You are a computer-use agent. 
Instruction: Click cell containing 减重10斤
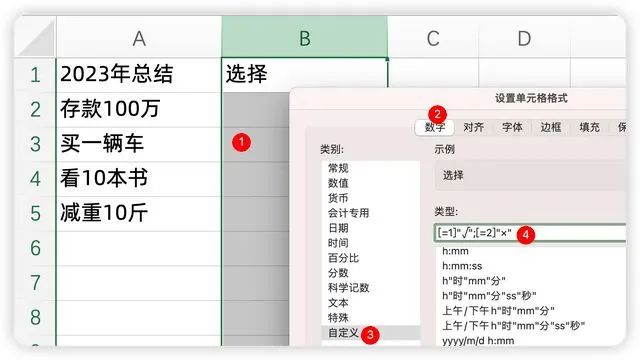139,214
